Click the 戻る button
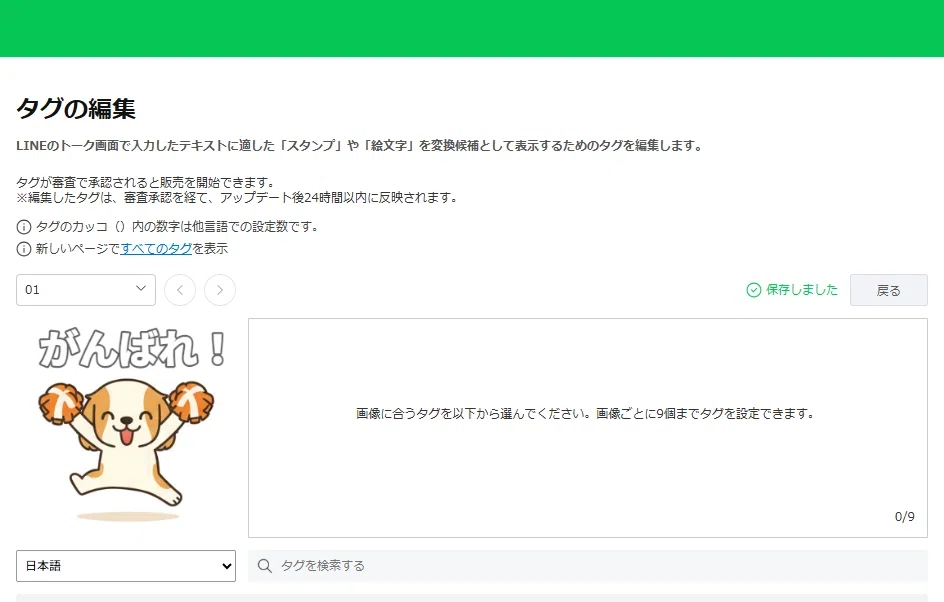Image resolution: width=944 pixels, height=602 pixels. click(x=889, y=290)
